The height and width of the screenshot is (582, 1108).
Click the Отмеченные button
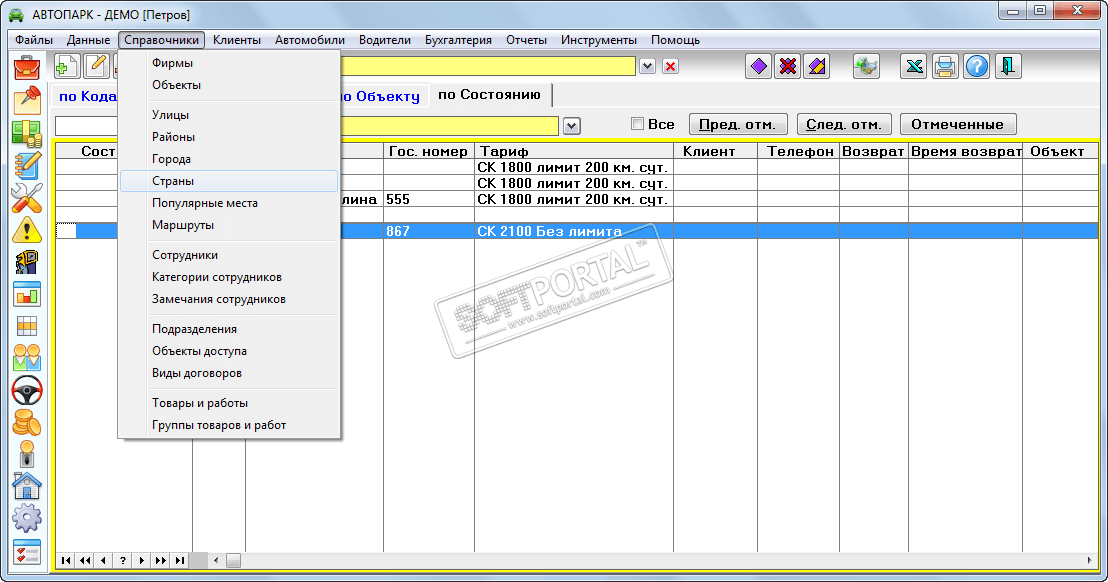pyautogui.click(x=957, y=124)
